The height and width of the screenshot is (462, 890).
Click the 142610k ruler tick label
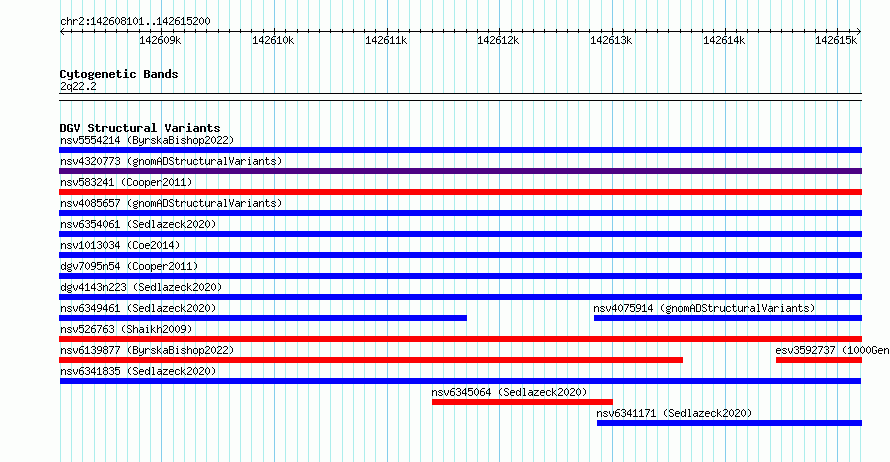[273, 40]
